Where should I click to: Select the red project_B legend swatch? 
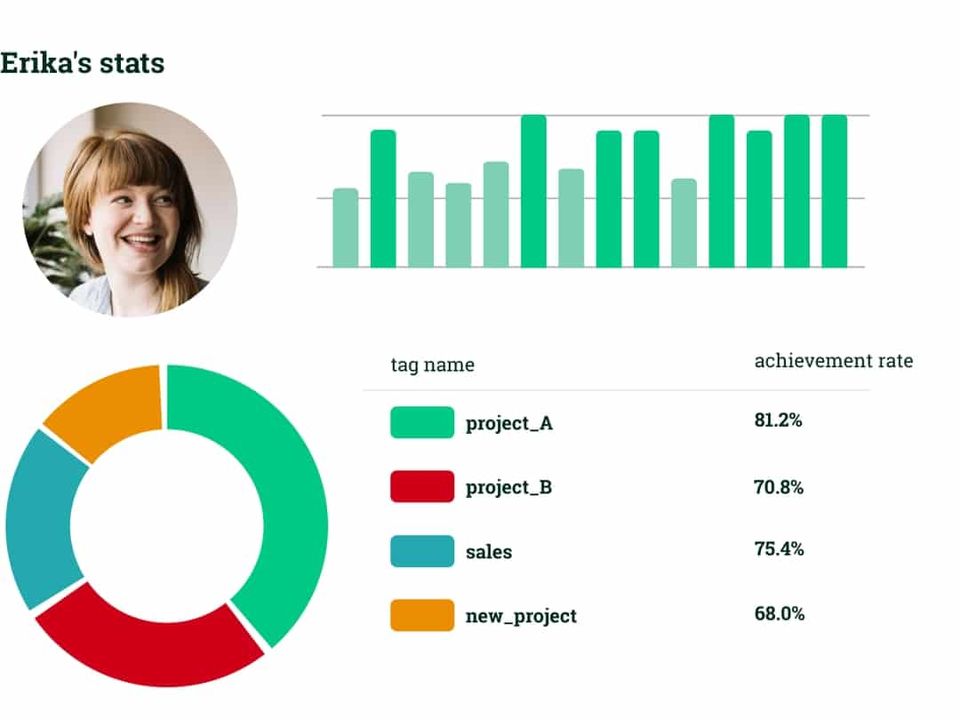pyautogui.click(x=422, y=487)
